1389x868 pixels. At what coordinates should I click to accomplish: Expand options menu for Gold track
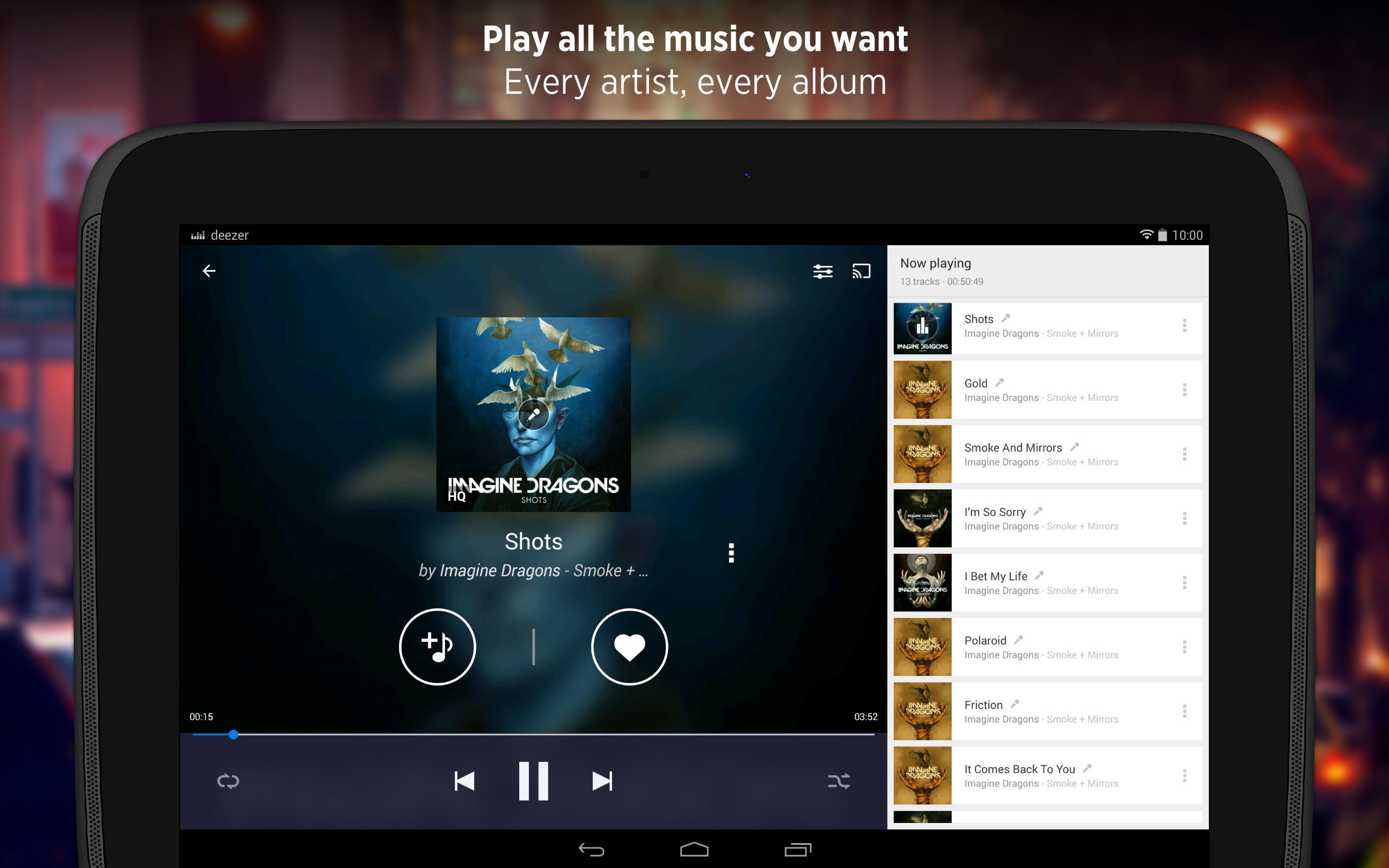pos(1184,389)
